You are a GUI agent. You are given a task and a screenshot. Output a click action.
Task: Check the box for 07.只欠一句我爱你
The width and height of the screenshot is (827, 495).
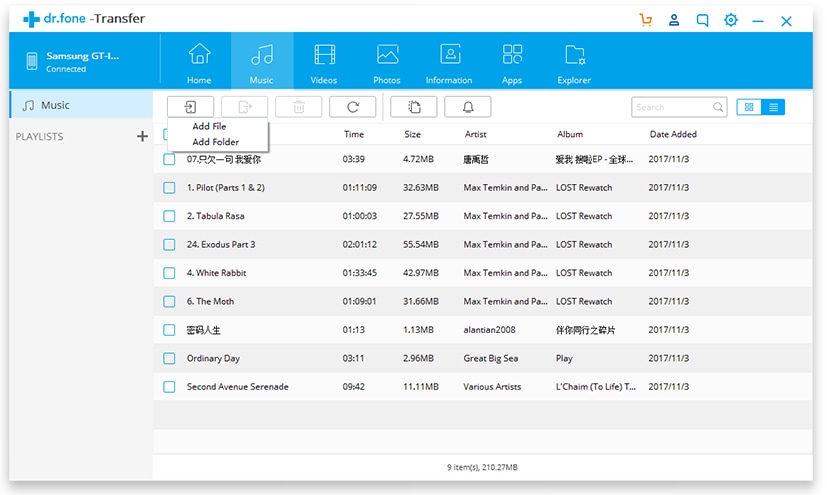pyautogui.click(x=169, y=159)
